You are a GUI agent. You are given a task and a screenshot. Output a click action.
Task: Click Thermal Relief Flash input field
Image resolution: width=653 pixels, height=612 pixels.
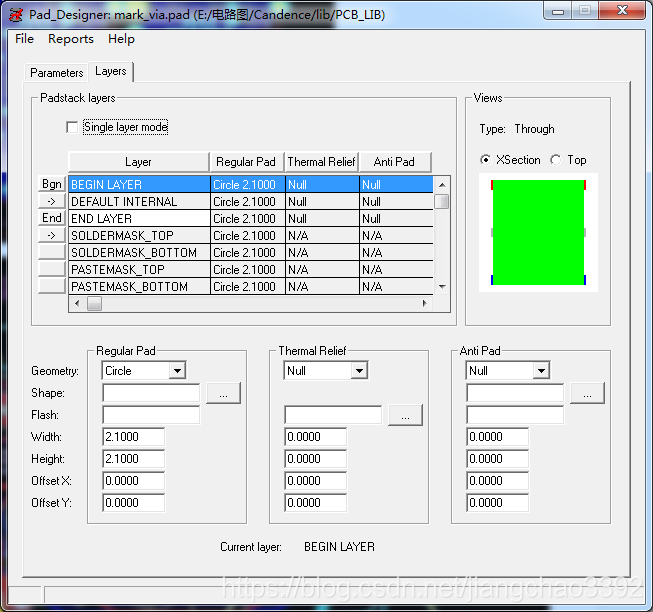333,415
